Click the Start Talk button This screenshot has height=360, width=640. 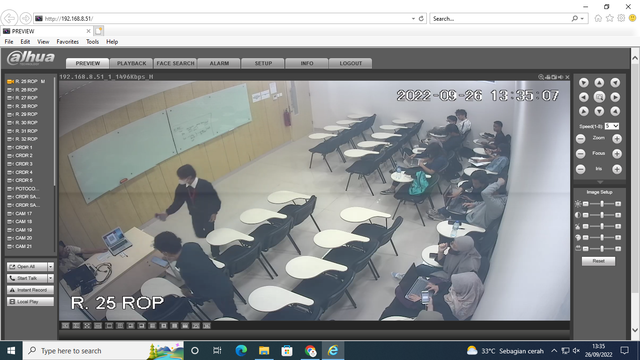click(27, 278)
